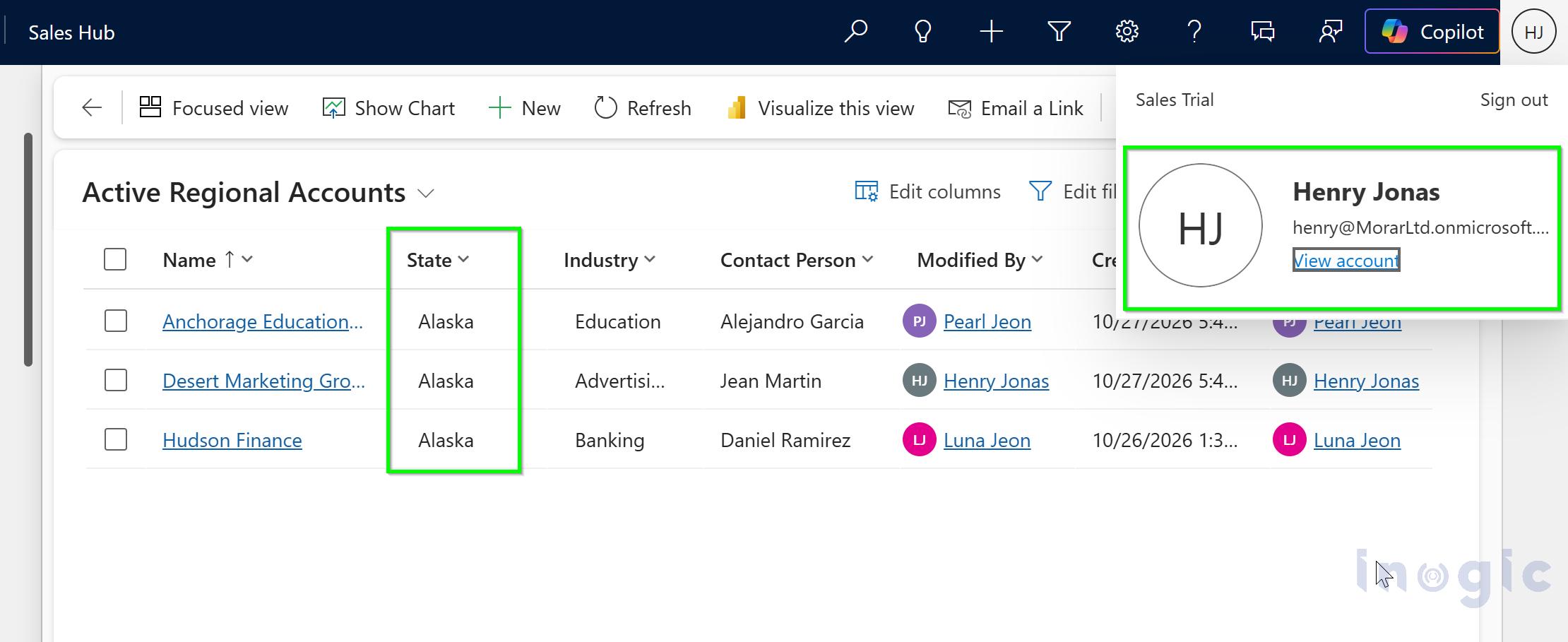The width and height of the screenshot is (1568, 642).
Task: Select the Daniel Ramirez contact cell
Action: [785, 440]
